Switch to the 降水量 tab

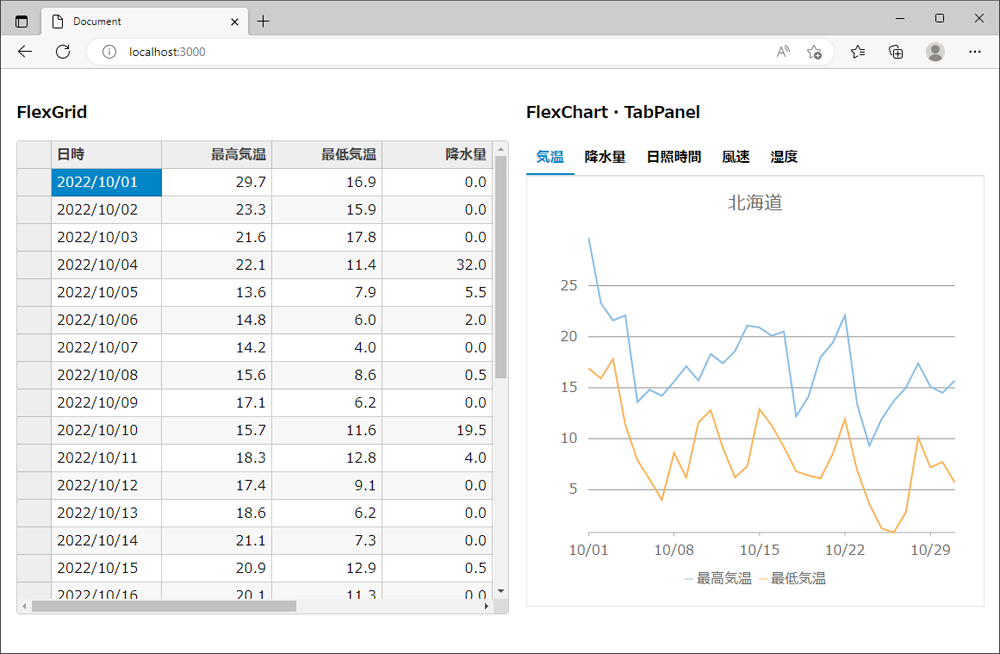pyautogui.click(x=605, y=157)
